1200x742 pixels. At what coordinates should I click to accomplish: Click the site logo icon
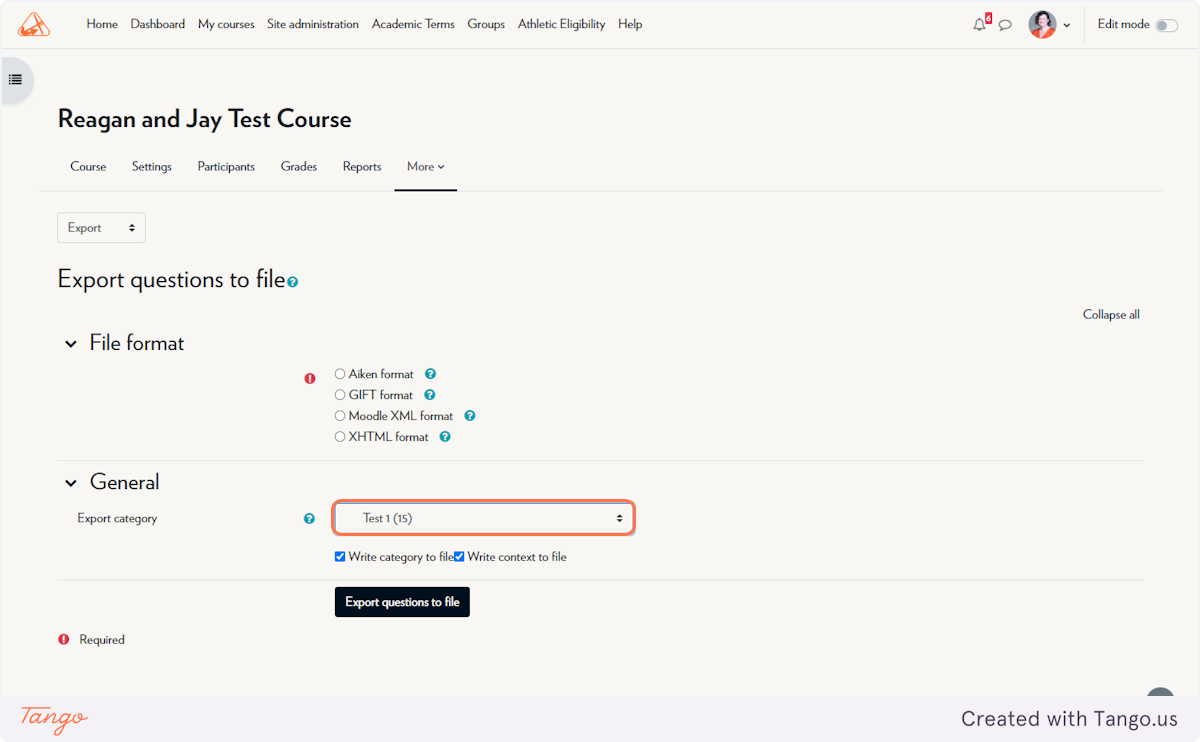pos(34,24)
